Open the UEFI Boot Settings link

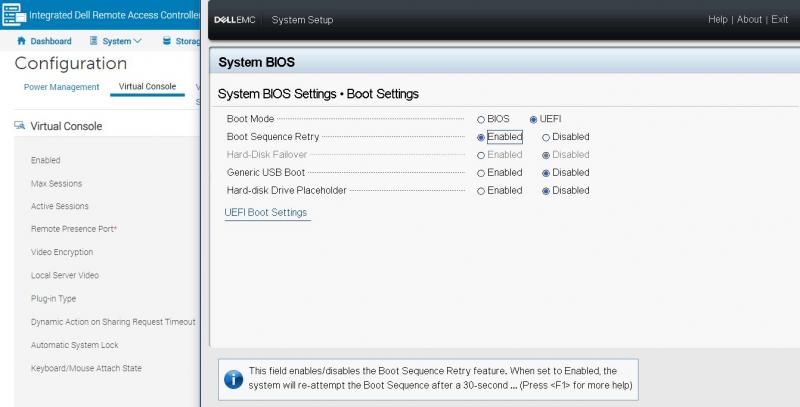[266, 212]
